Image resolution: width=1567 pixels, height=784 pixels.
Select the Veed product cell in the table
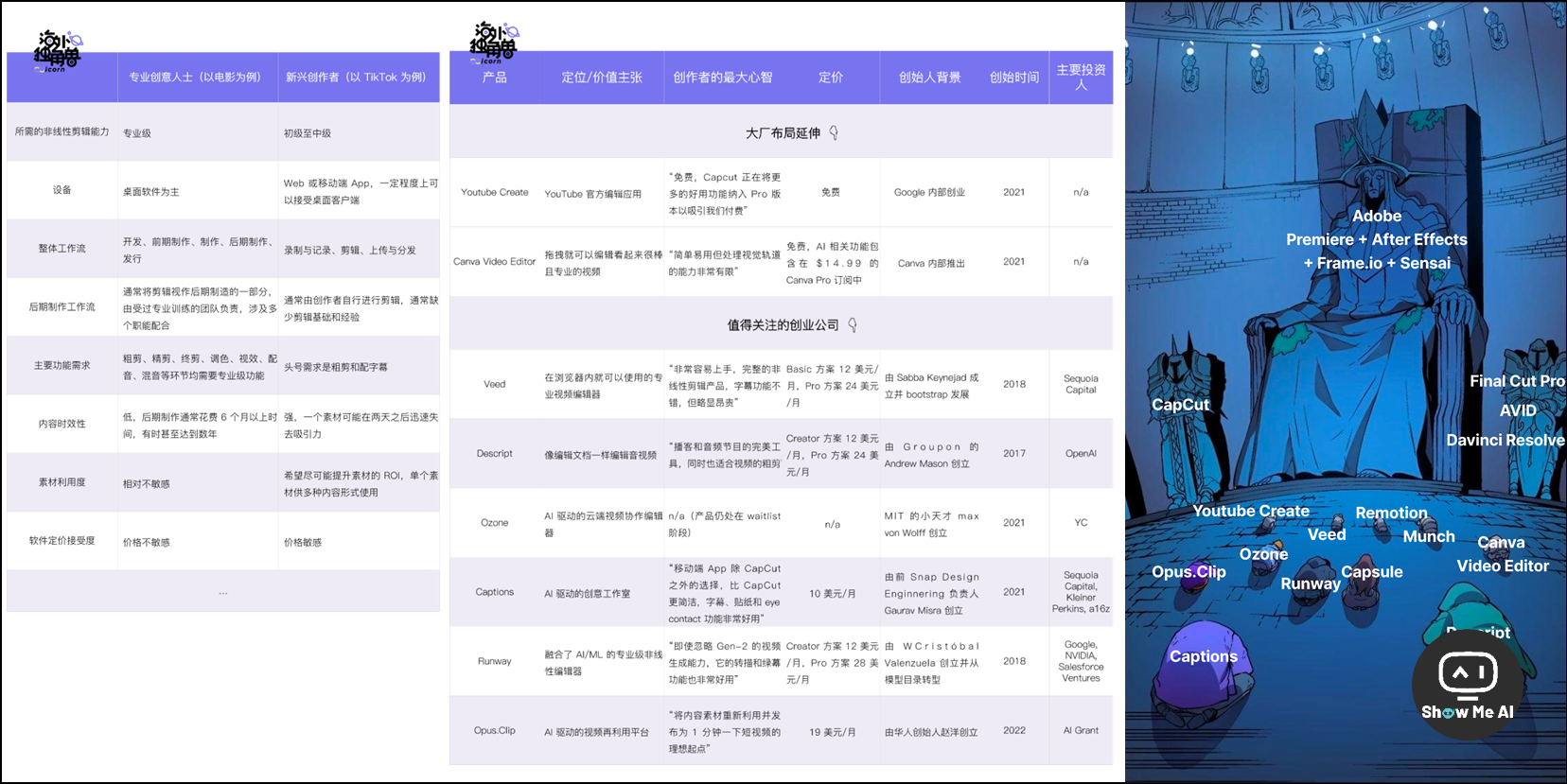tap(495, 384)
